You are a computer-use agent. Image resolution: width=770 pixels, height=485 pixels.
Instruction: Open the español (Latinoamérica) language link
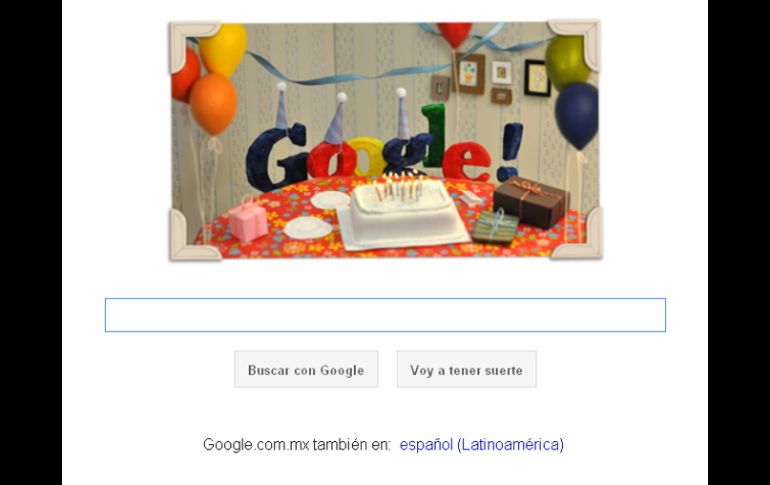click(x=481, y=444)
